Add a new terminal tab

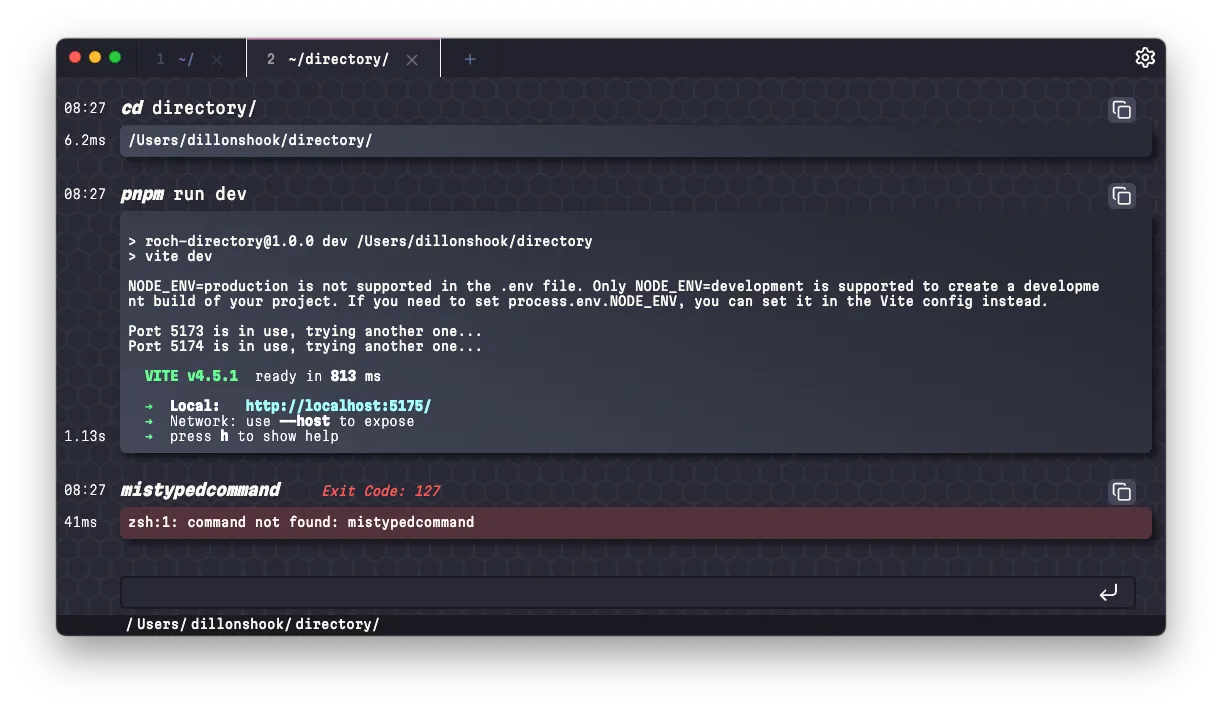[470, 59]
